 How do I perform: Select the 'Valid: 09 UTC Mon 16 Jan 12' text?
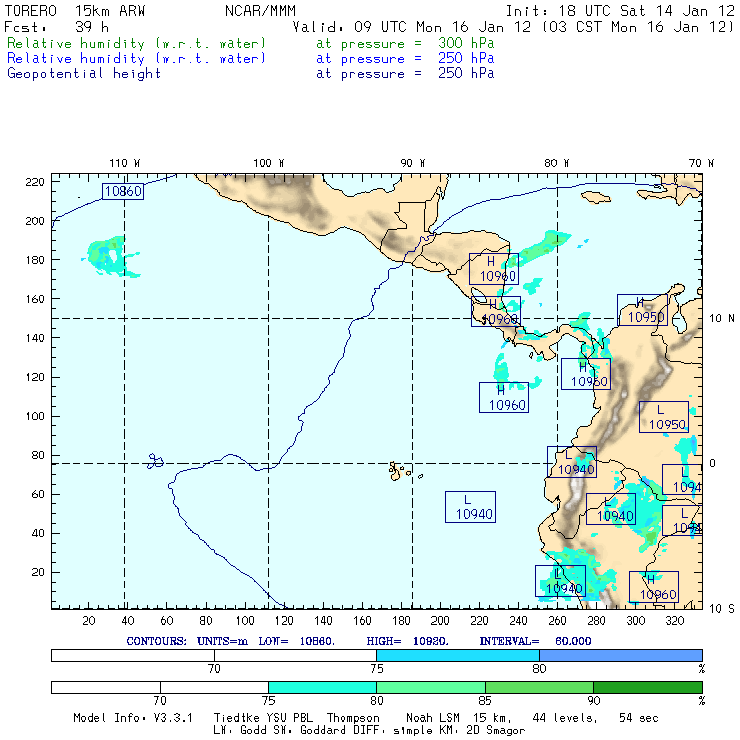(412, 27)
